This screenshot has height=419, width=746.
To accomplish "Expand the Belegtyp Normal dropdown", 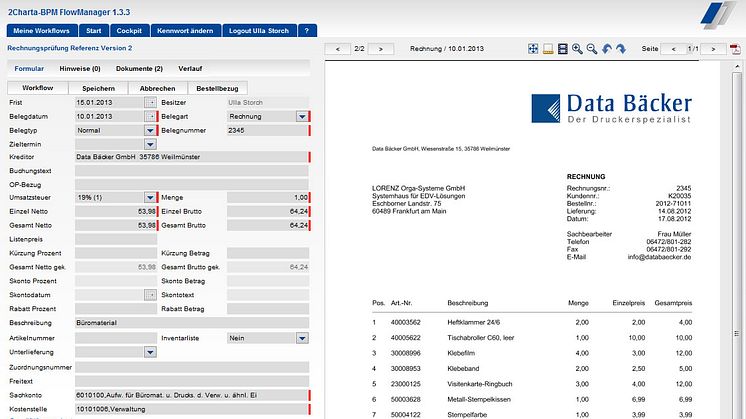I will (x=150, y=130).
